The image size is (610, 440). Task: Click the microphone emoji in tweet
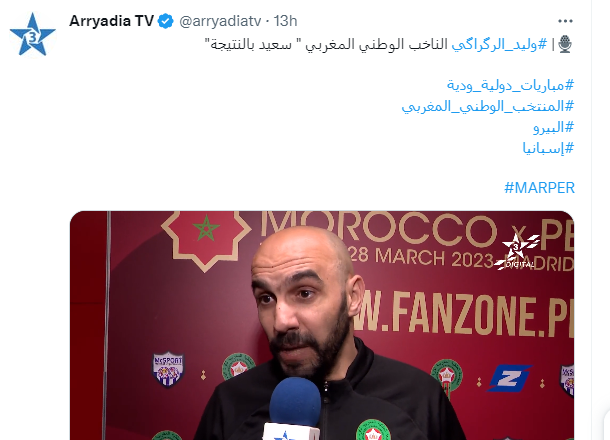pos(565,44)
